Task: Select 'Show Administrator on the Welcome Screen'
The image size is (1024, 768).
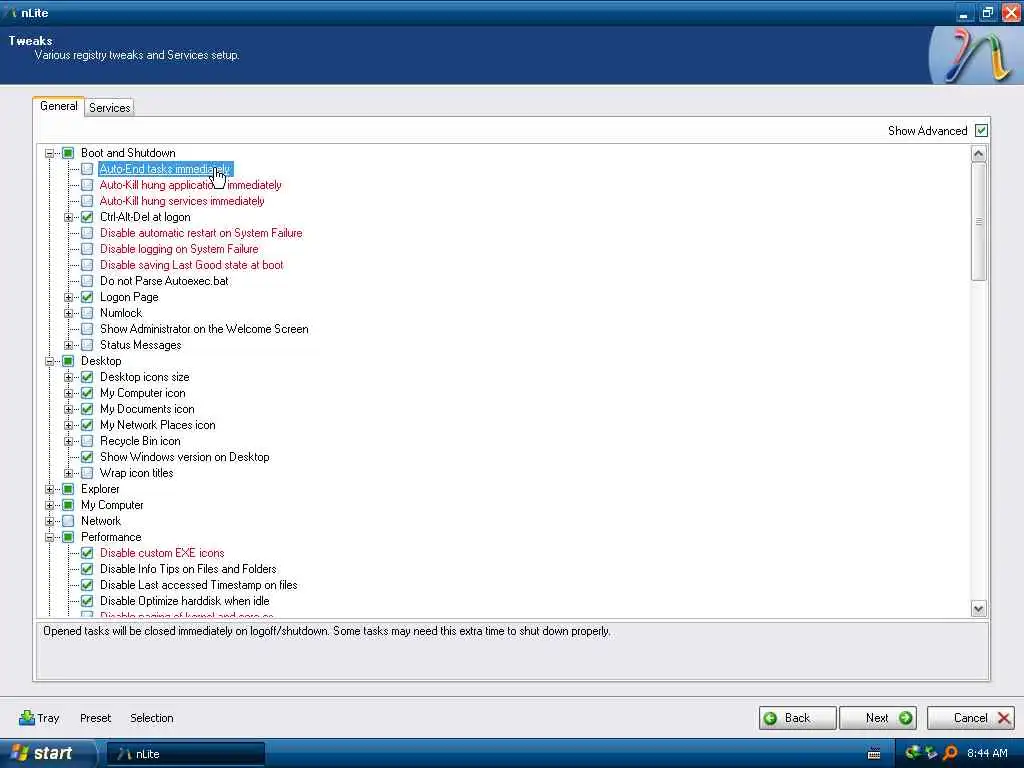Action: coord(204,329)
